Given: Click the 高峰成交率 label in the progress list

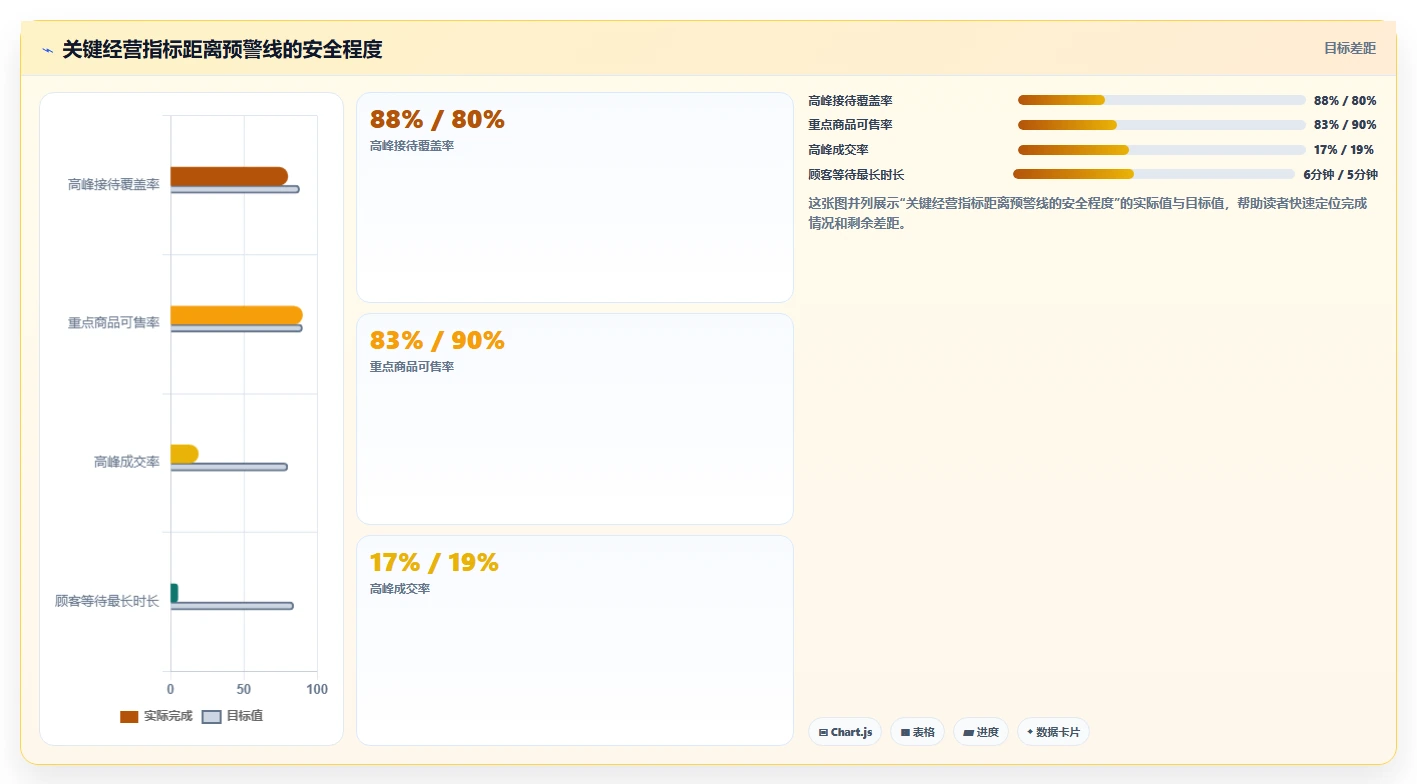Looking at the screenshot, I should [x=838, y=150].
